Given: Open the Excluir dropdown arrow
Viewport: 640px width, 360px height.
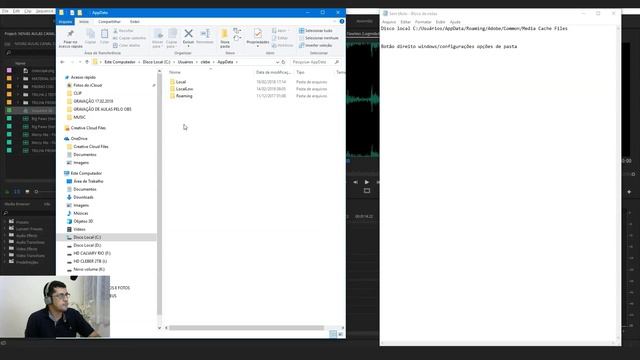Looking at the screenshot, I should (x=188, y=46).
